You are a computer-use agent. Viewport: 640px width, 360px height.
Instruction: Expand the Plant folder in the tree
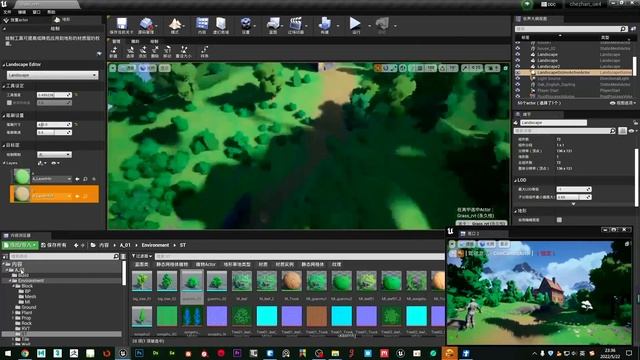pyautogui.click(x=13, y=313)
